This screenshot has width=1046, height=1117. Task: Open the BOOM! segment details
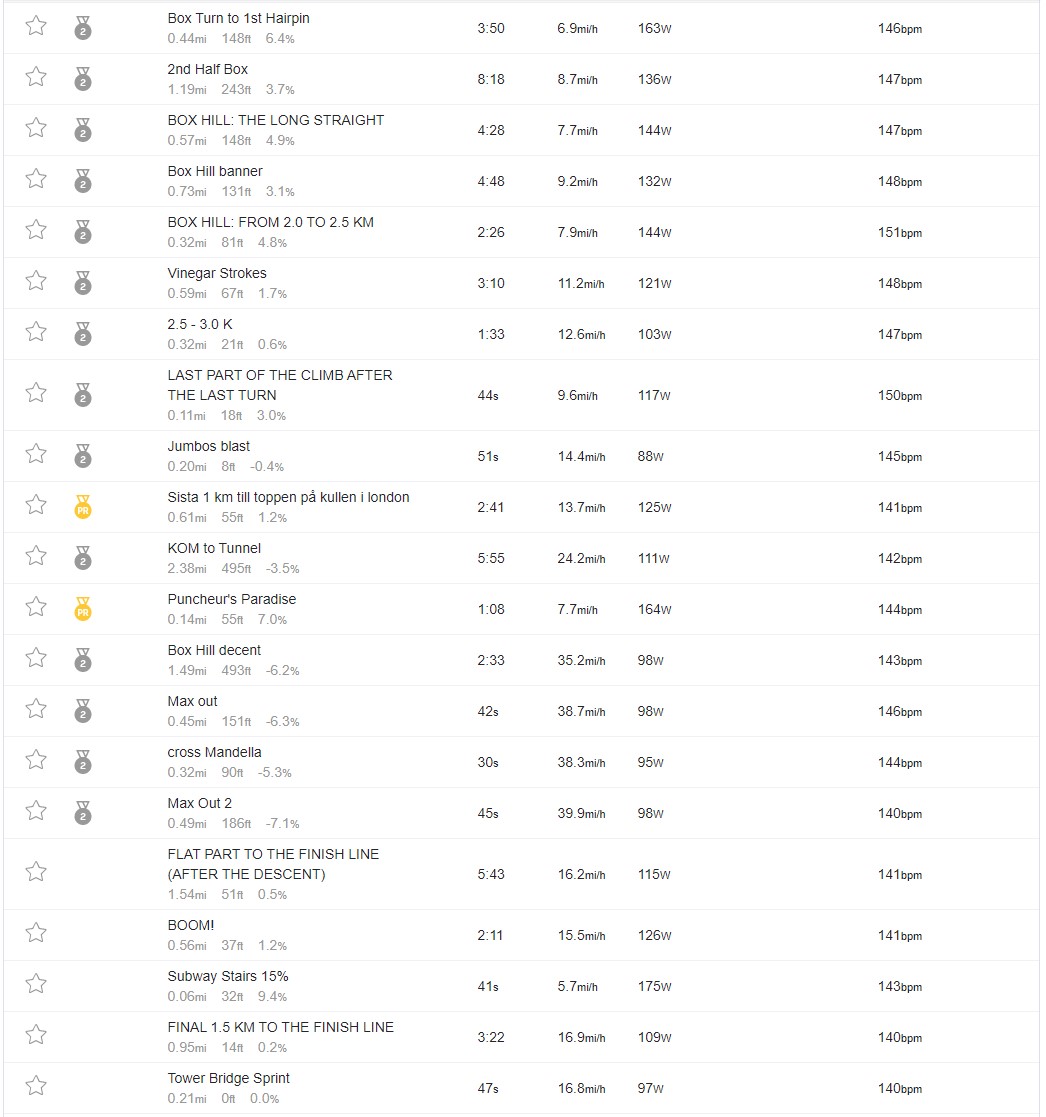pos(191,925)
